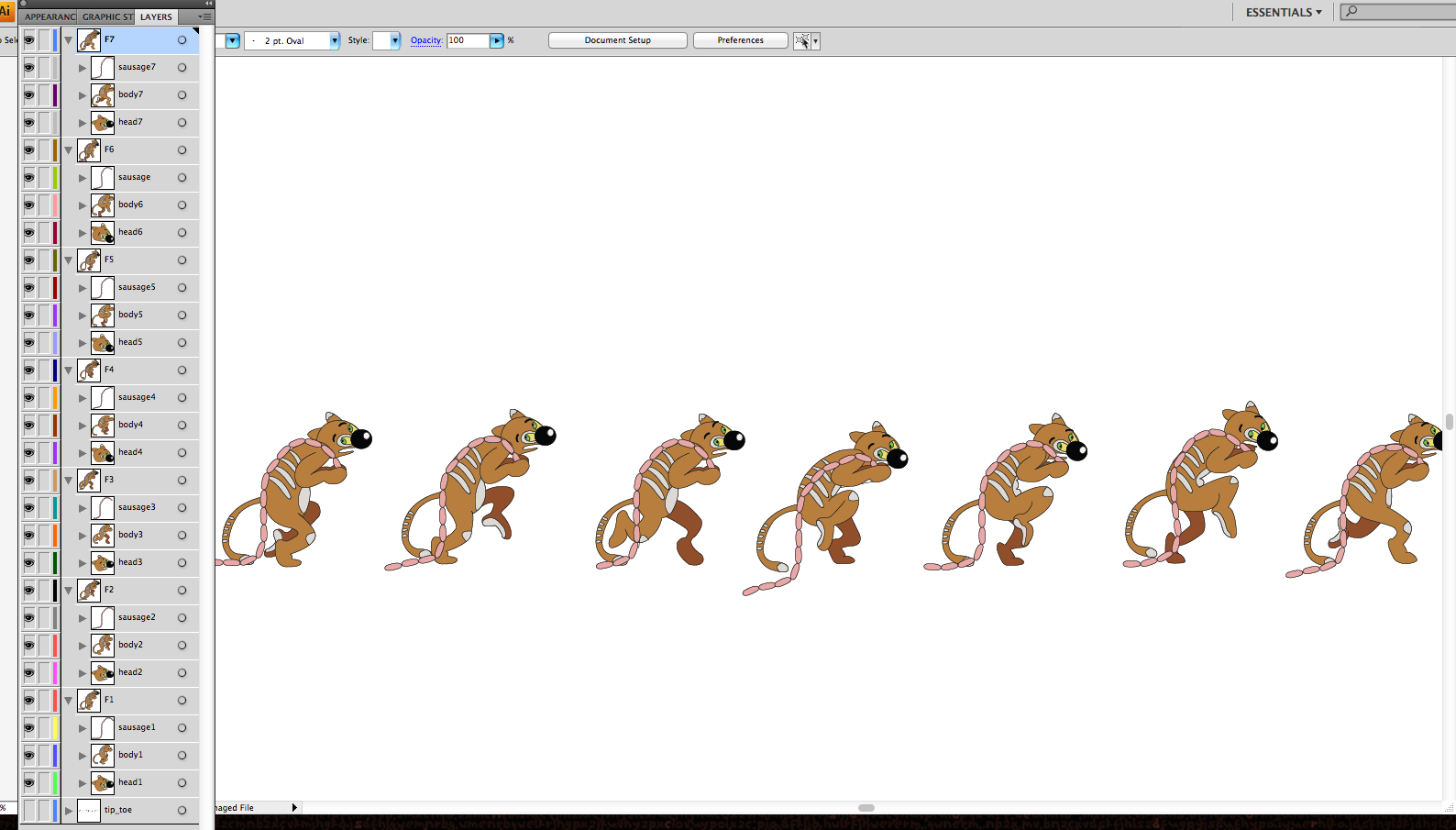The image size is (1456, 830).
Task: Target the tip_toe layer circle icon
Action: (182, 811)
